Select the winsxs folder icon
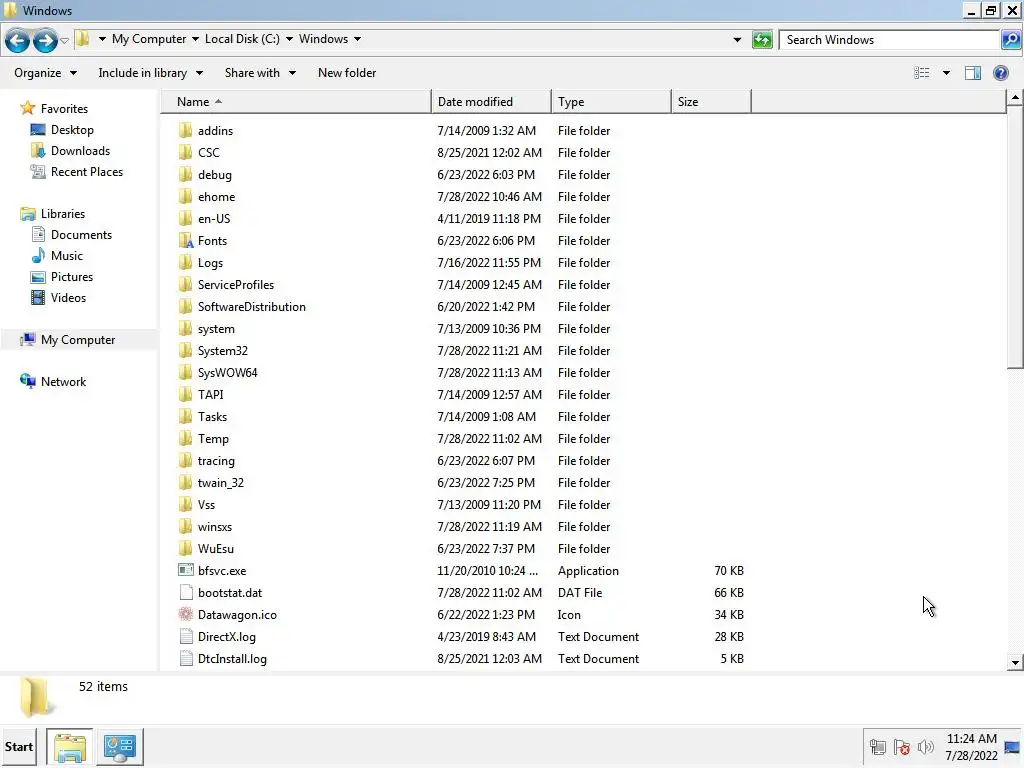Viewport: 1024px width, 768px height. (185, 527)
